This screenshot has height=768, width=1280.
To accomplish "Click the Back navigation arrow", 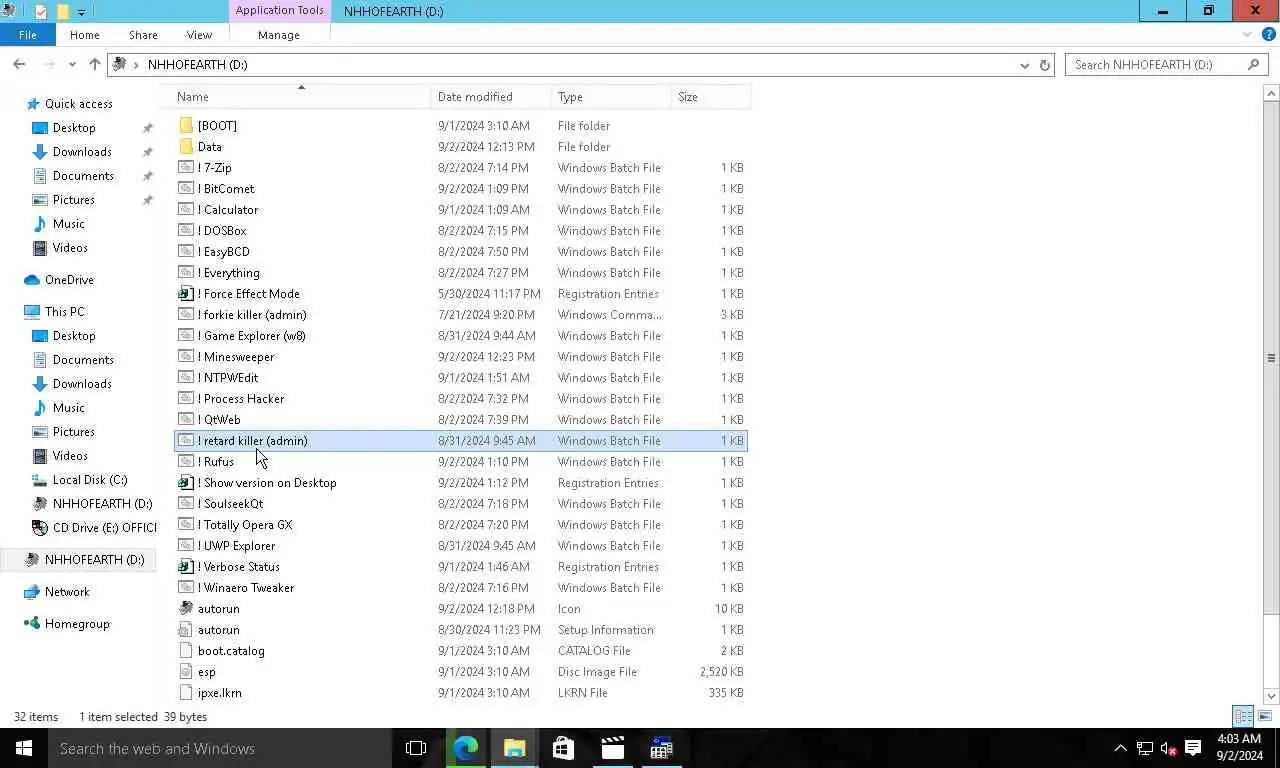I will pos(19,64).
